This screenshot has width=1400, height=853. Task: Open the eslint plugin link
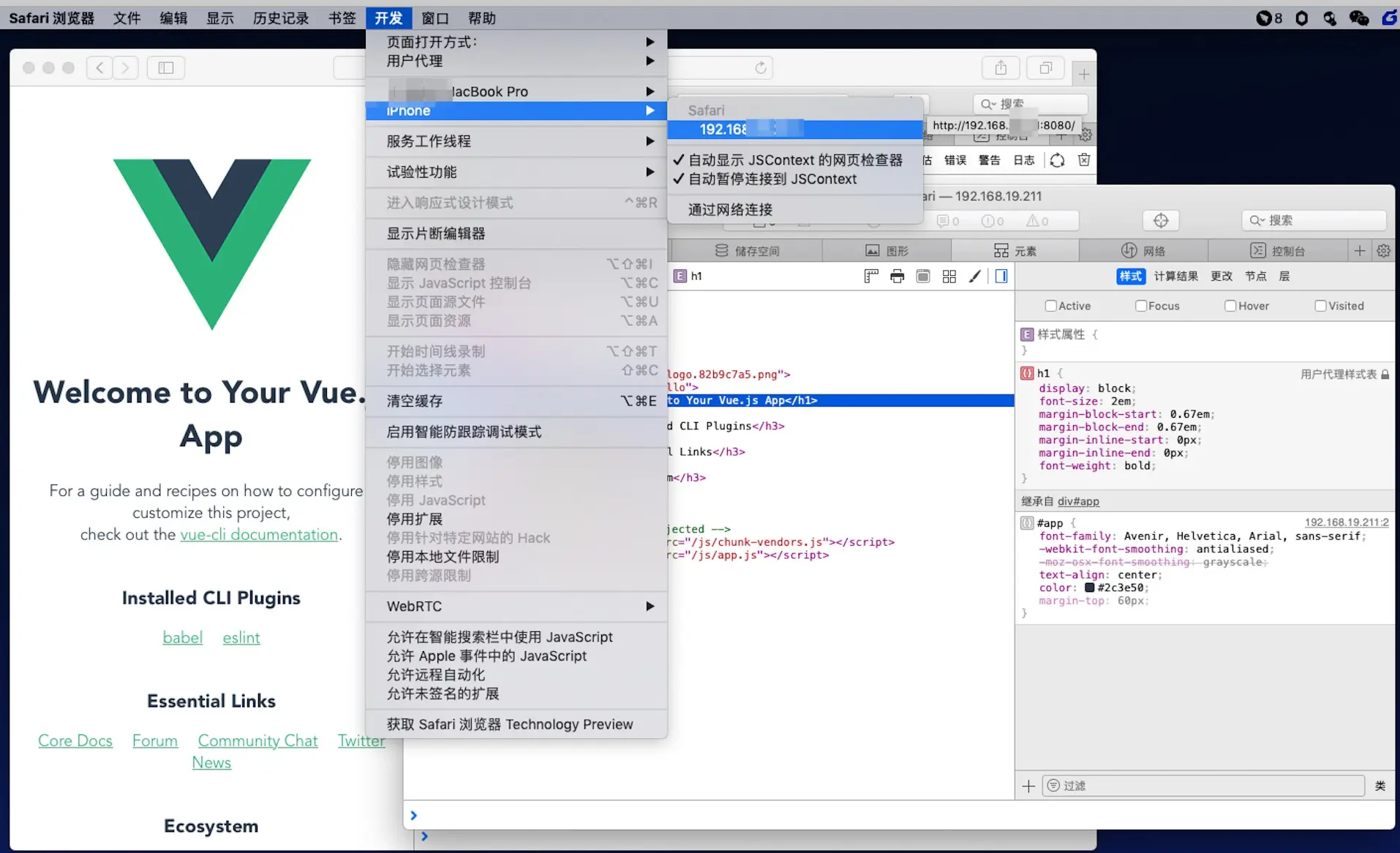tap(241, 638)
